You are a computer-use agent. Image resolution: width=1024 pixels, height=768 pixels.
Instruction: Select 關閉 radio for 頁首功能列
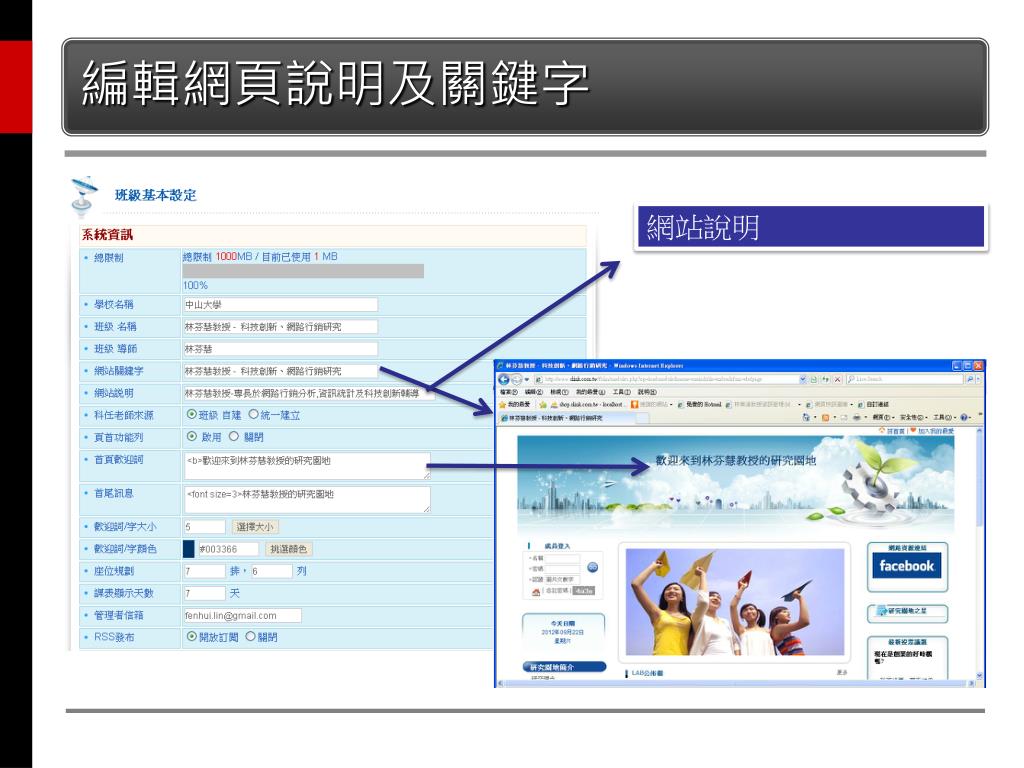(234, 436)
